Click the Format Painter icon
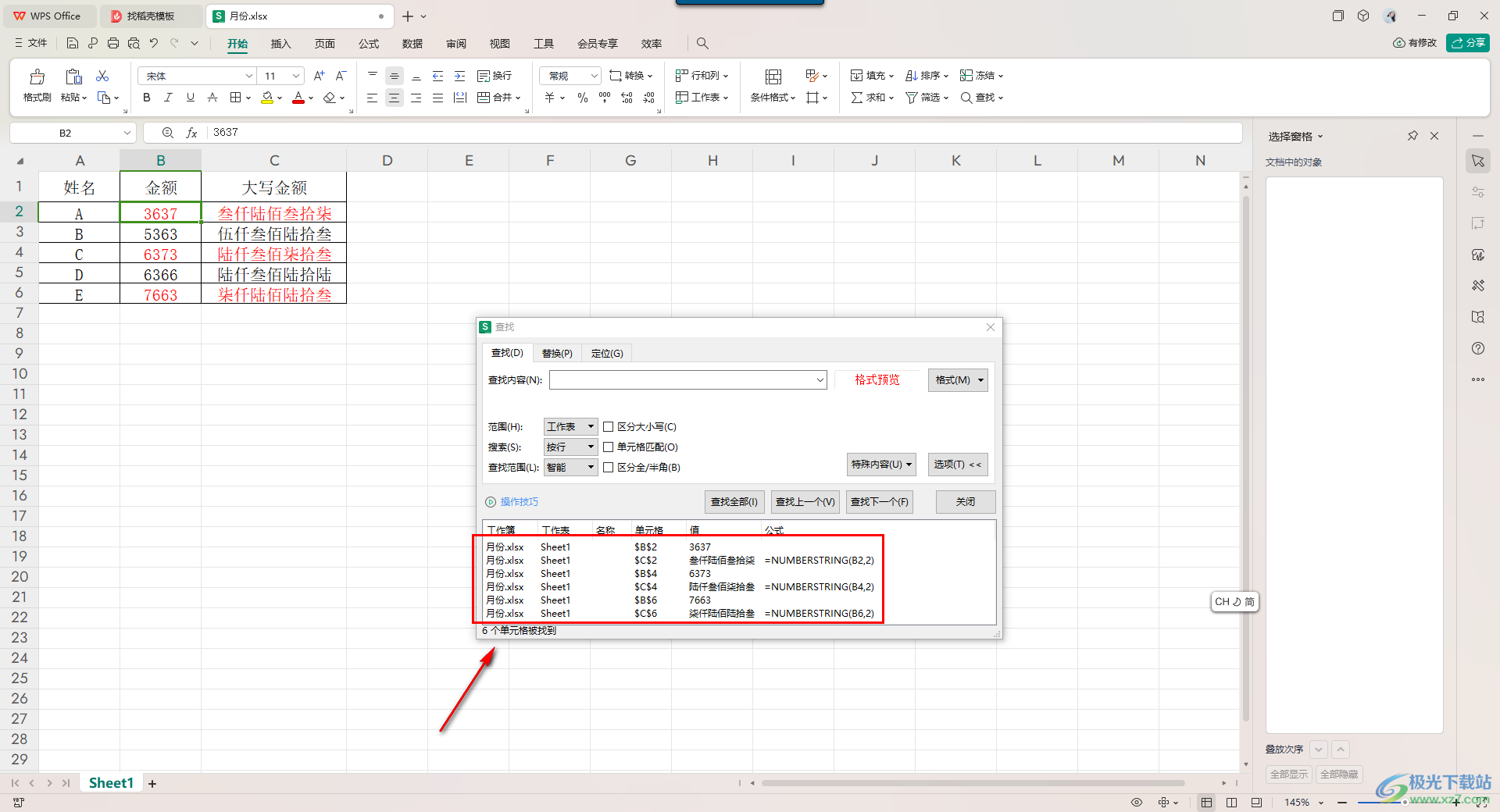The image size is (1500, 812). (37, 77)
